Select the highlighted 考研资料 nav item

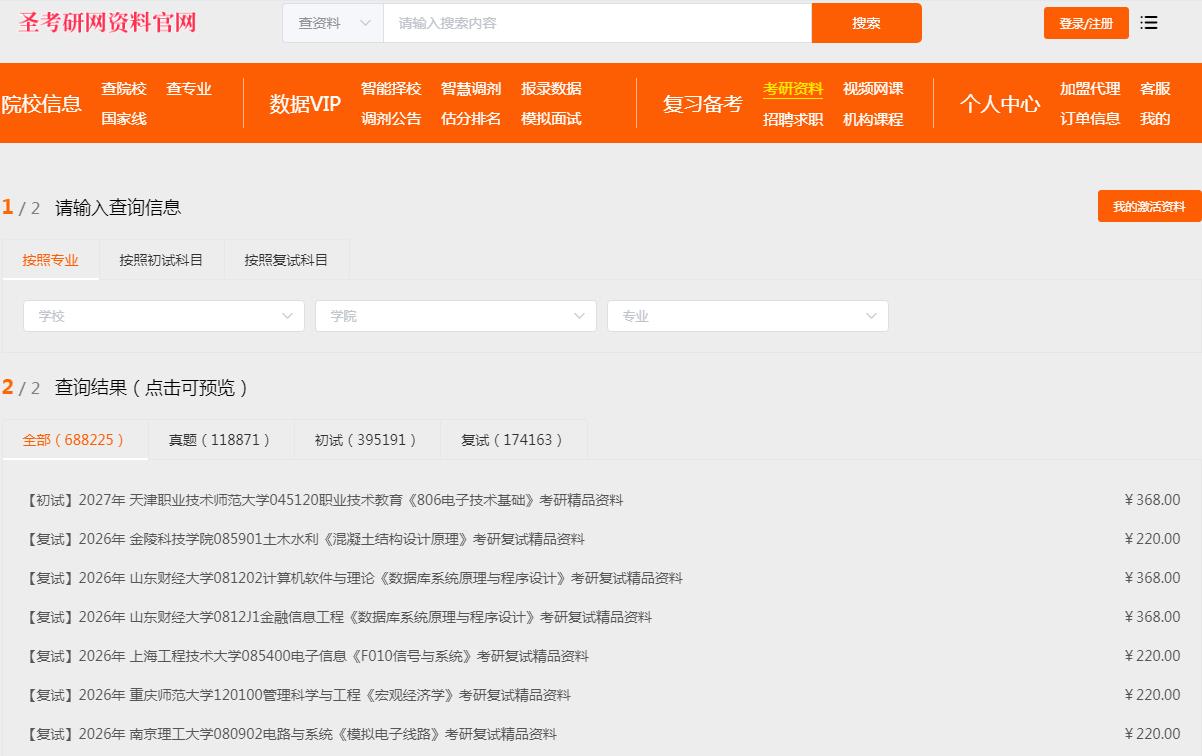793,88
